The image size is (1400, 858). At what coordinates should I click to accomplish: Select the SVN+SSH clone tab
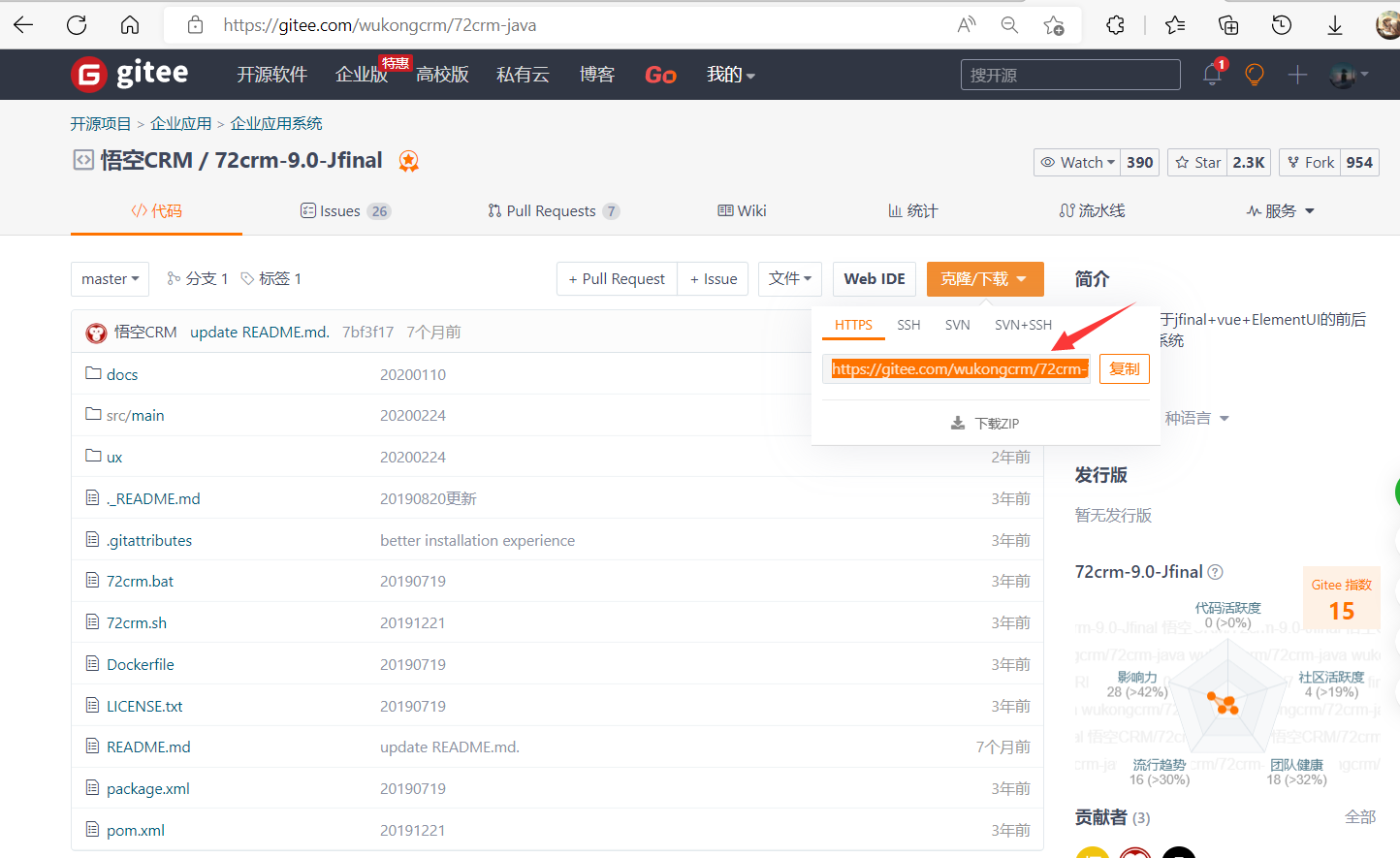coord(1023,325)
